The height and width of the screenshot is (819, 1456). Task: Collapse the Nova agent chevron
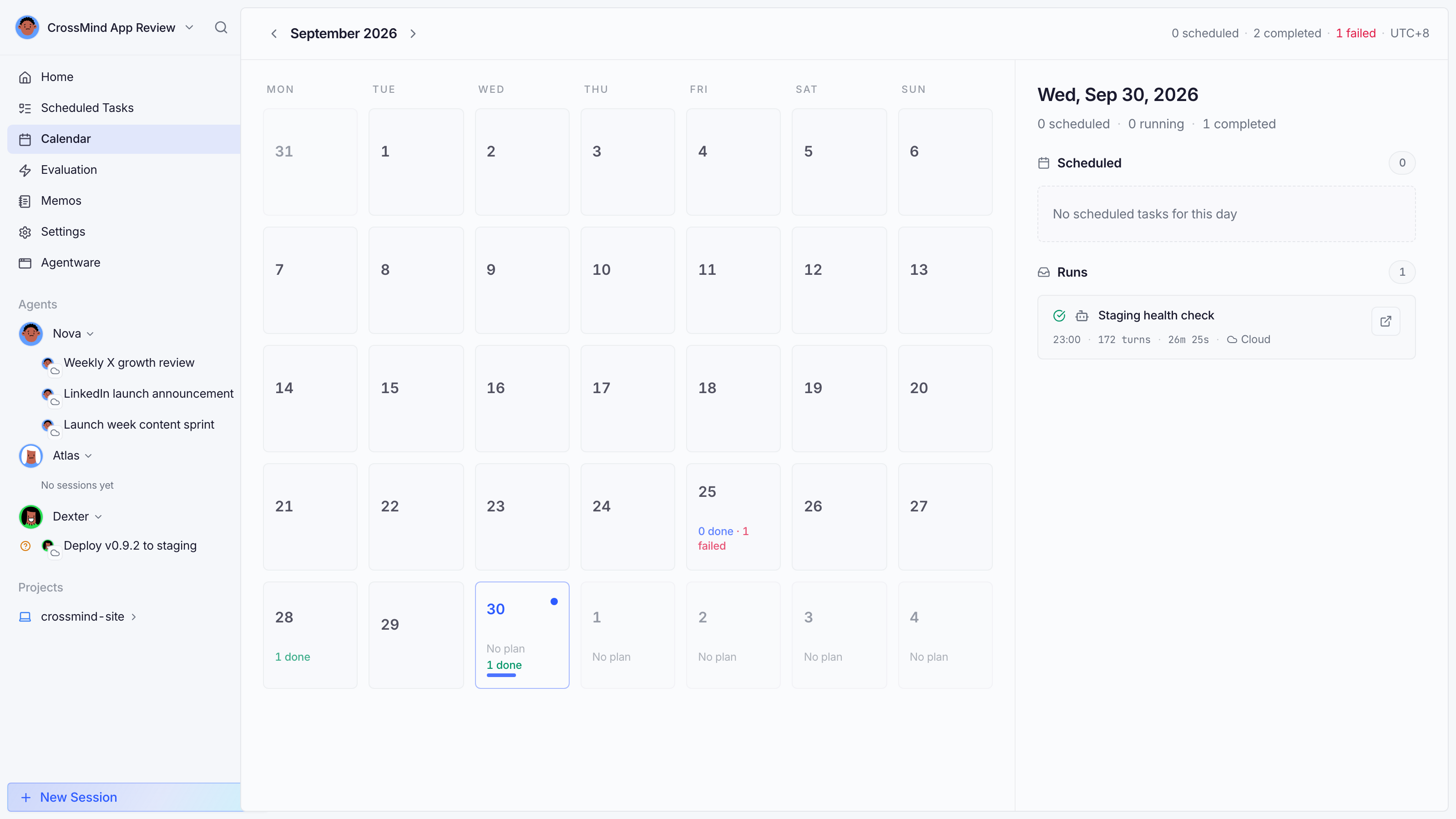(91, 334)
